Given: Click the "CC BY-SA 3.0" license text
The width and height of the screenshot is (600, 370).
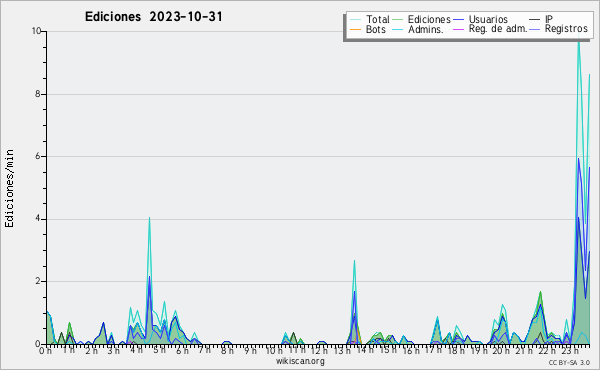Looking at the screenshot, I should point(569,363).
